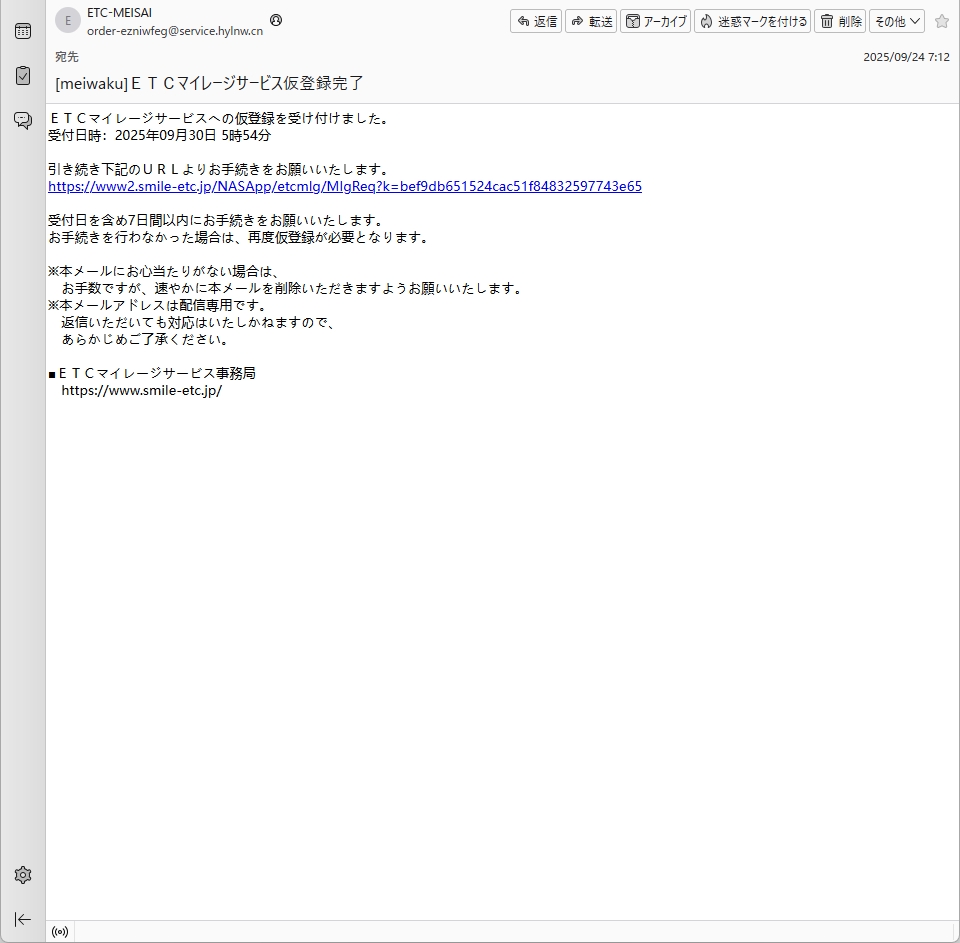Expand the その他 dropdown menu
960x943 pixels.
[x=896, y=21]
